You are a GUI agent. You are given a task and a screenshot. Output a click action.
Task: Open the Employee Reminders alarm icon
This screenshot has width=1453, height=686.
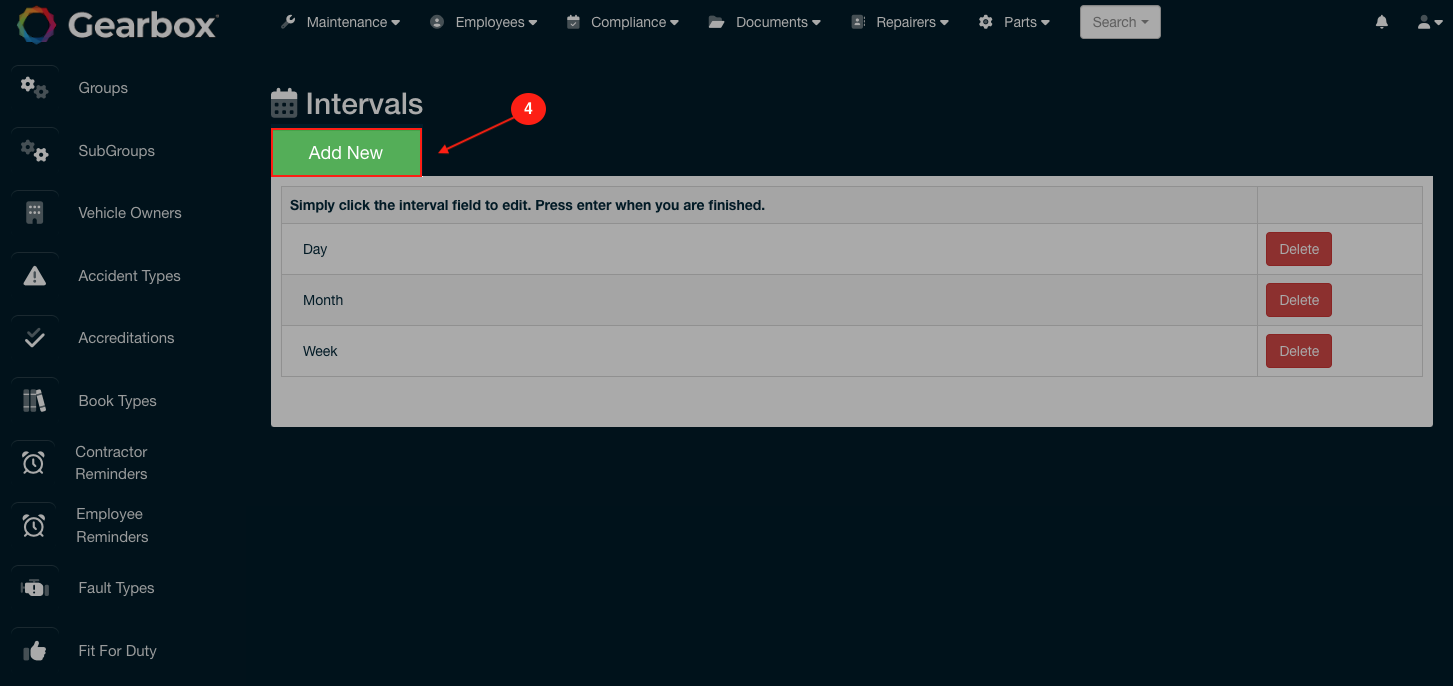click(34, 524)
